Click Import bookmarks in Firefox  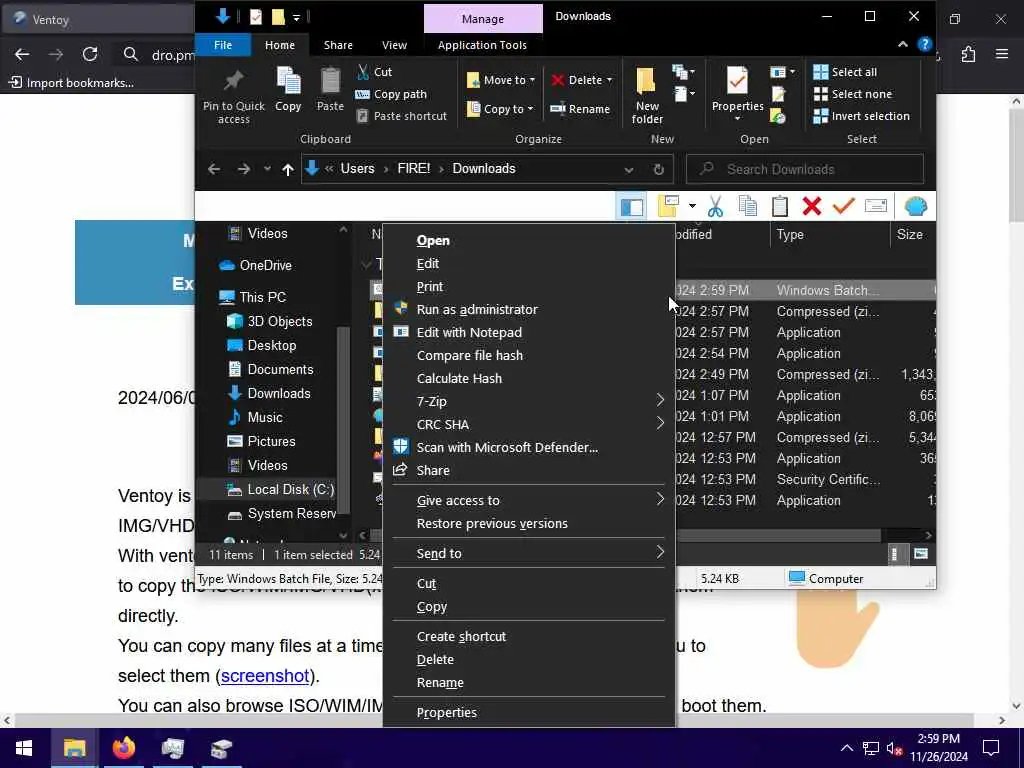click(71, 83)
